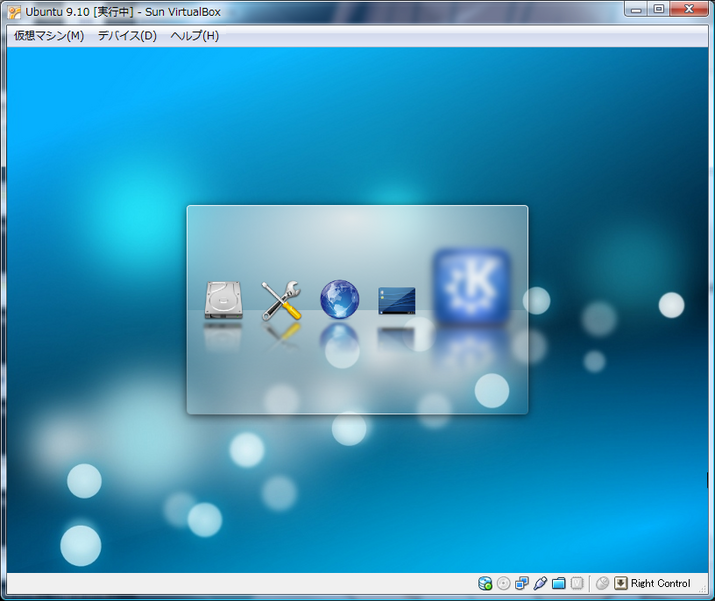Click the mouse integration status icon
The width and height of the screenshot is (715, 601).
(602, 583)
